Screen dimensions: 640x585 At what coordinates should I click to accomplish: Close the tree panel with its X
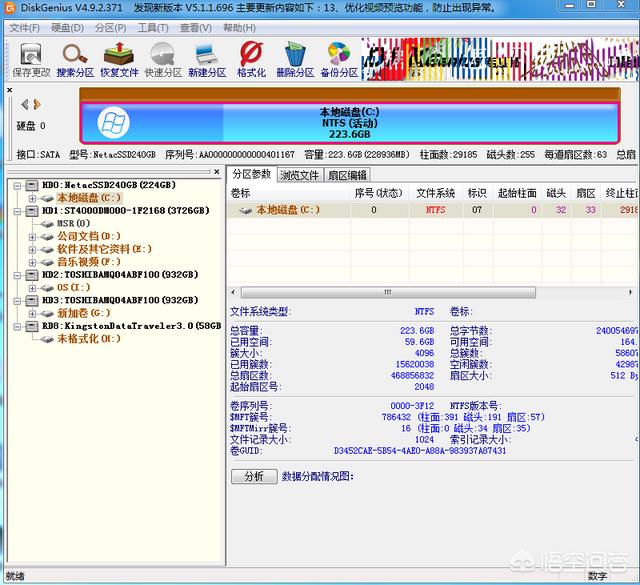pyautogui.click(x=217, y=171)
